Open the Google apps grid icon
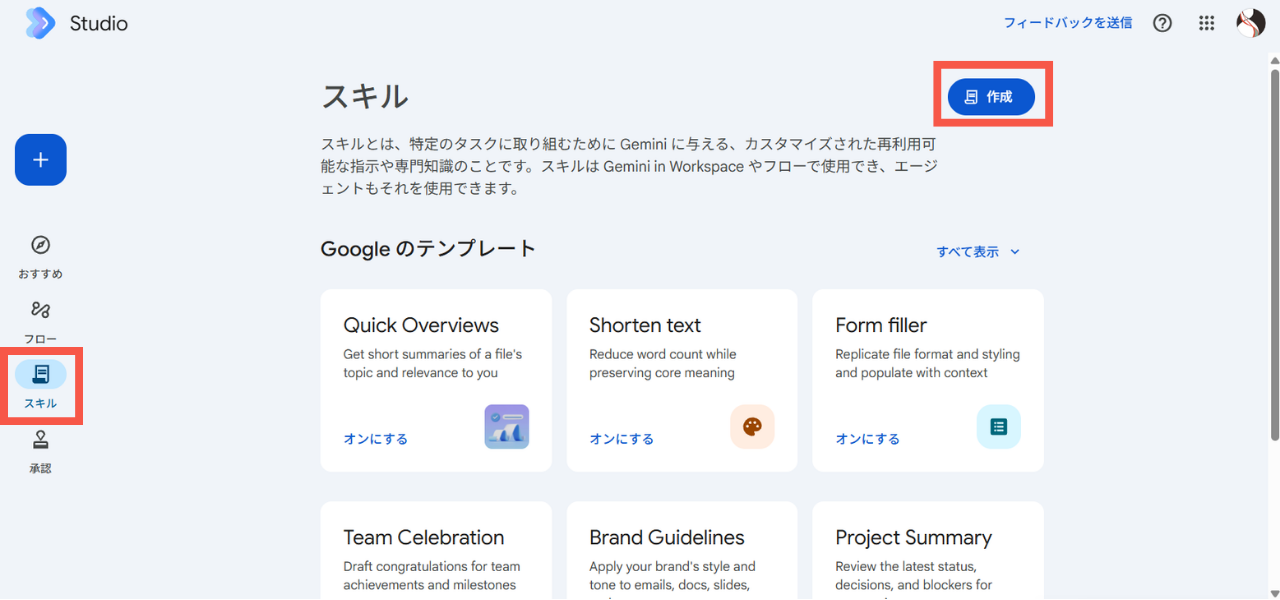The image size is (1280, 600). (1207, 23)
